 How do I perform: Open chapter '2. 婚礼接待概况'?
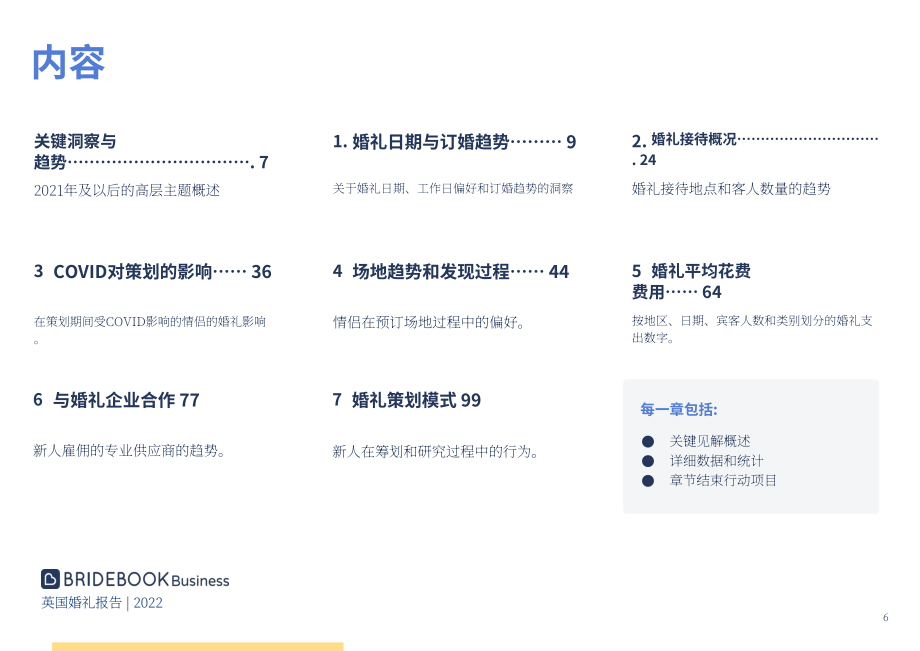point(755,149)
